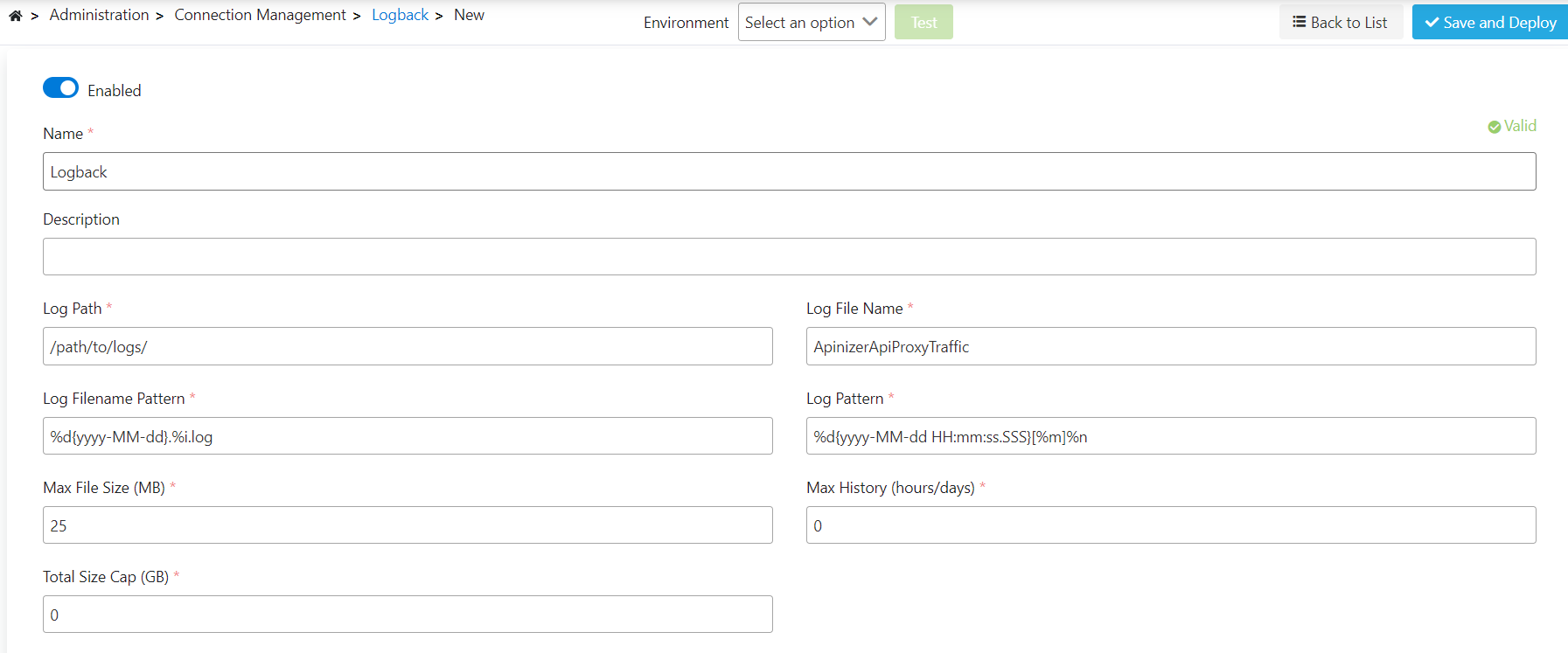This screenshot has height=653, width=1568.
Task: Click Save and Deploy button
Action: (1489, 23)
